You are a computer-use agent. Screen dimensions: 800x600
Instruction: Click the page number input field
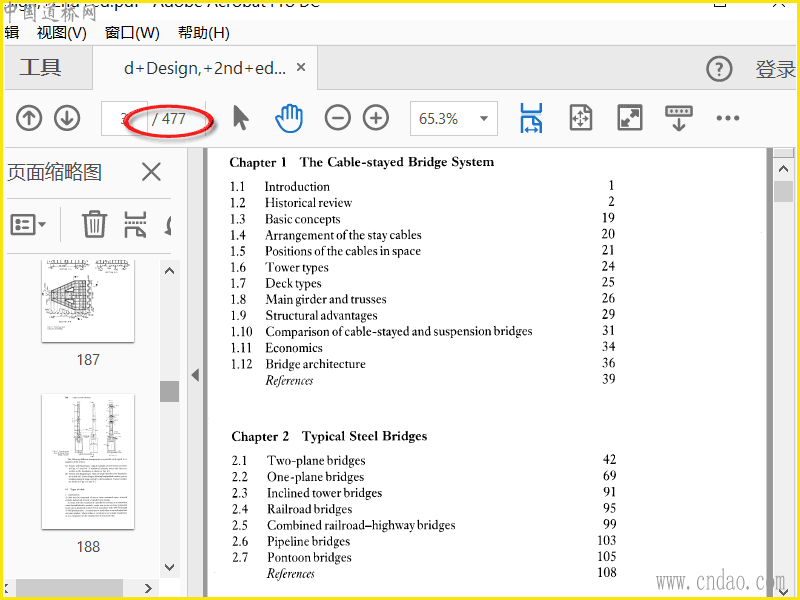124,118
